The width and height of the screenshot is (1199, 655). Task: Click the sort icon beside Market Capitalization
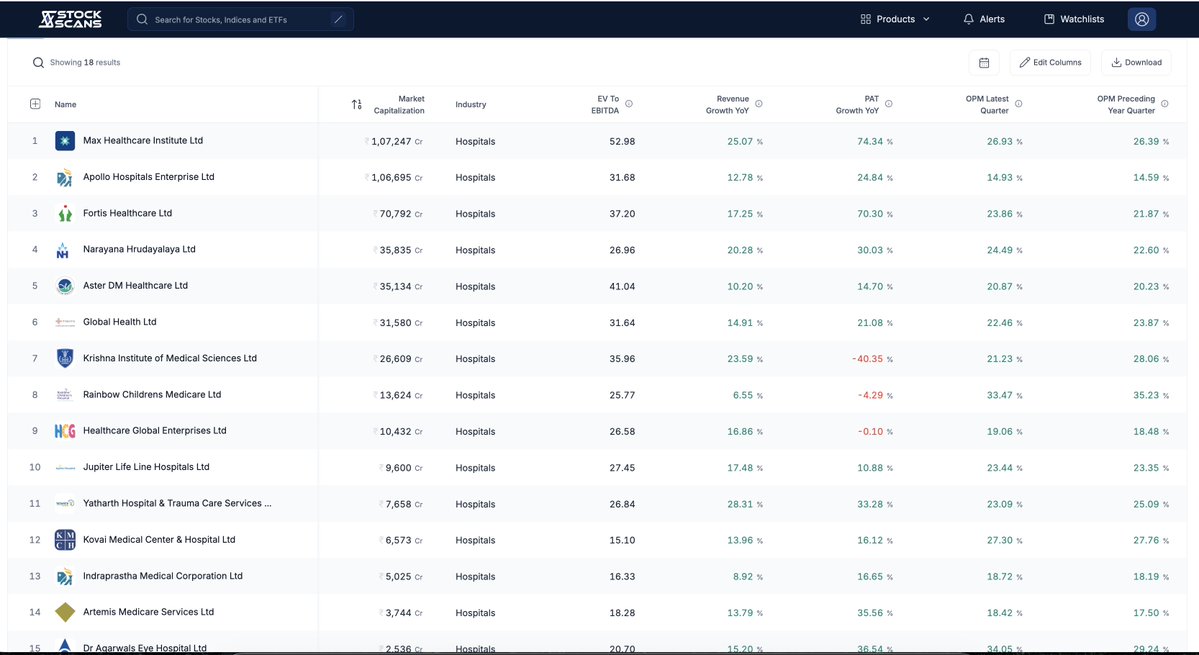click(x=356, y=104)
